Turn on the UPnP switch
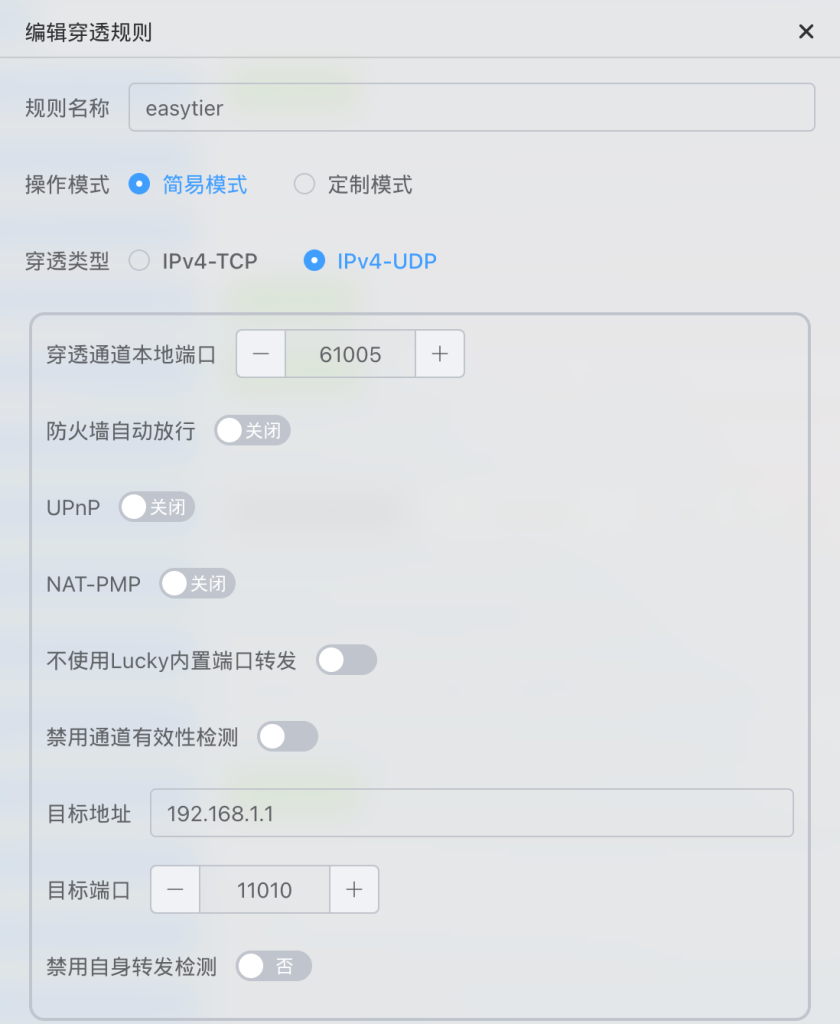Viewport: 840px width, 1024px height. coord(157,507)
